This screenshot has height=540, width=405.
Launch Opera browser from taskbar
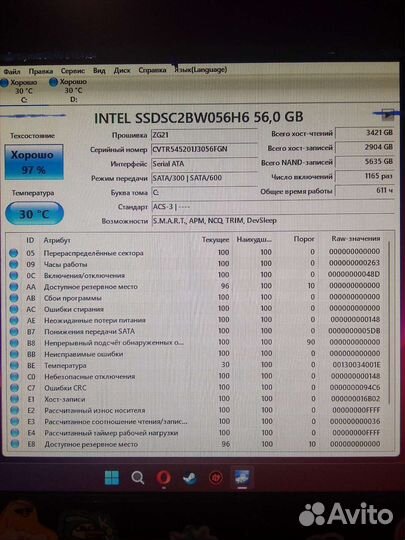coord(163,478)
